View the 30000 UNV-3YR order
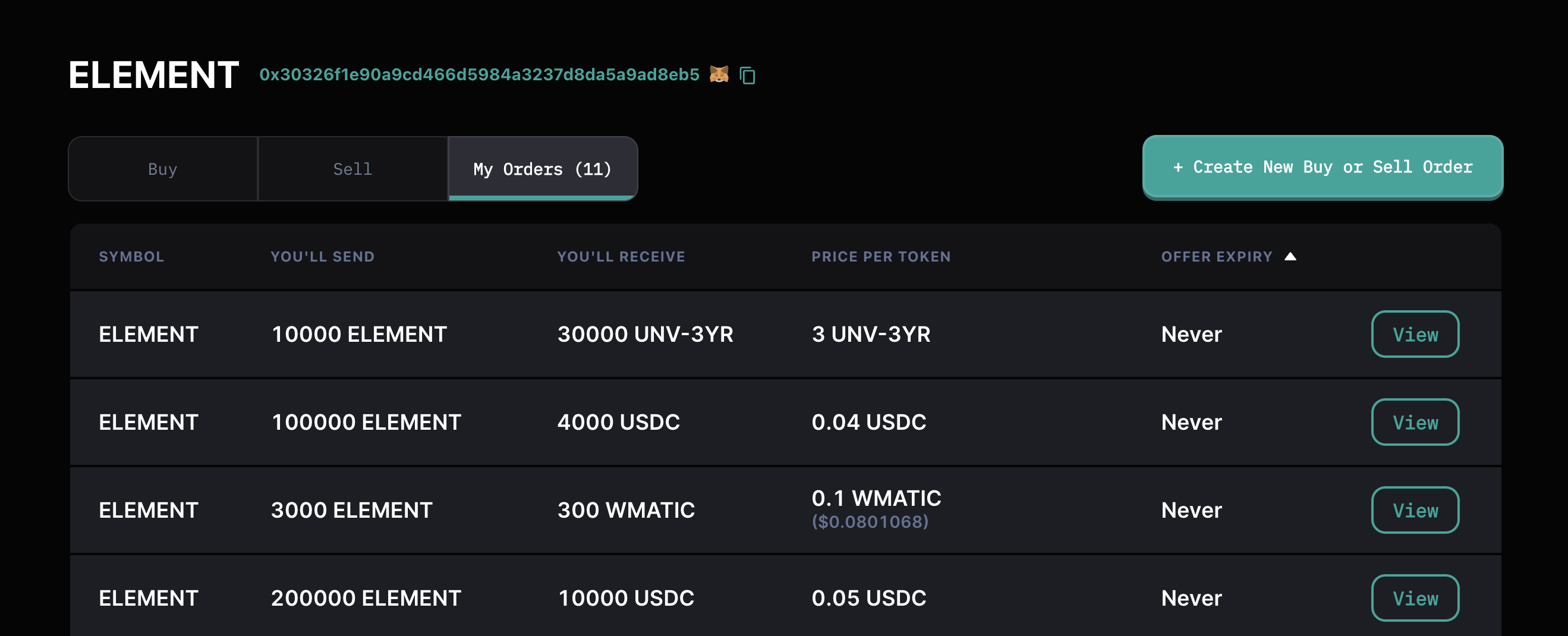 [x=1415, y=334]
